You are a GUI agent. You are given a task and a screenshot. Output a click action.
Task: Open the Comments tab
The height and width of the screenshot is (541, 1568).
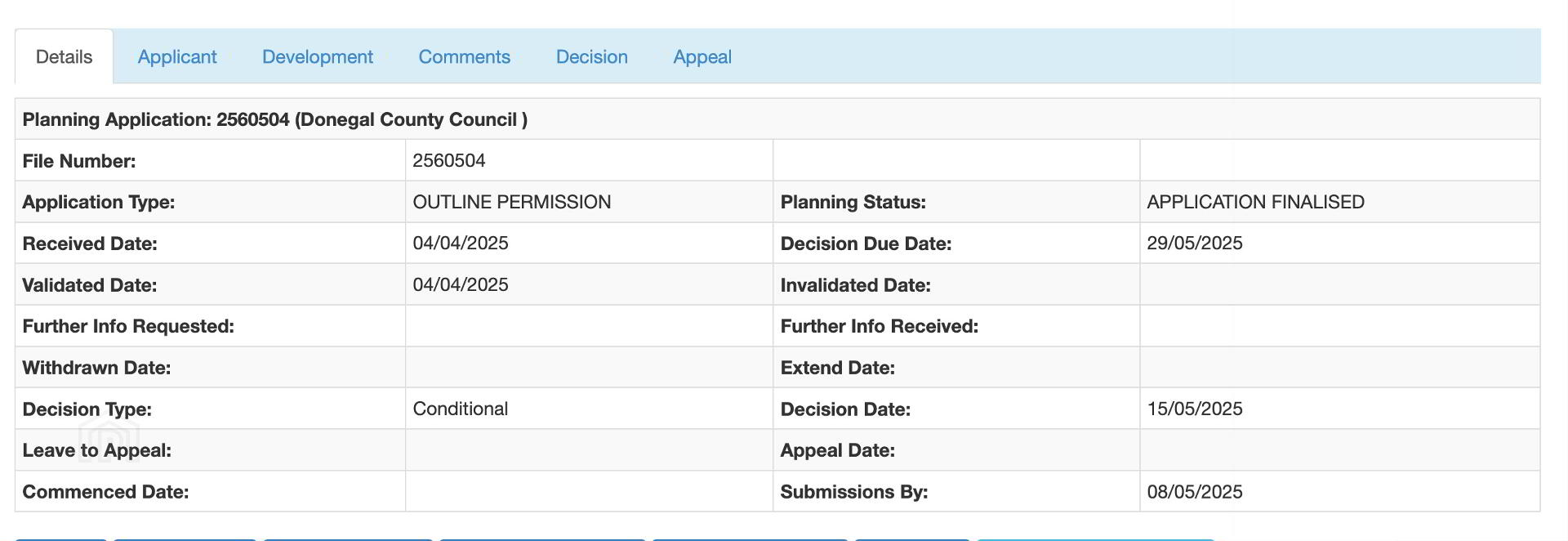click(x=465, y=57)
